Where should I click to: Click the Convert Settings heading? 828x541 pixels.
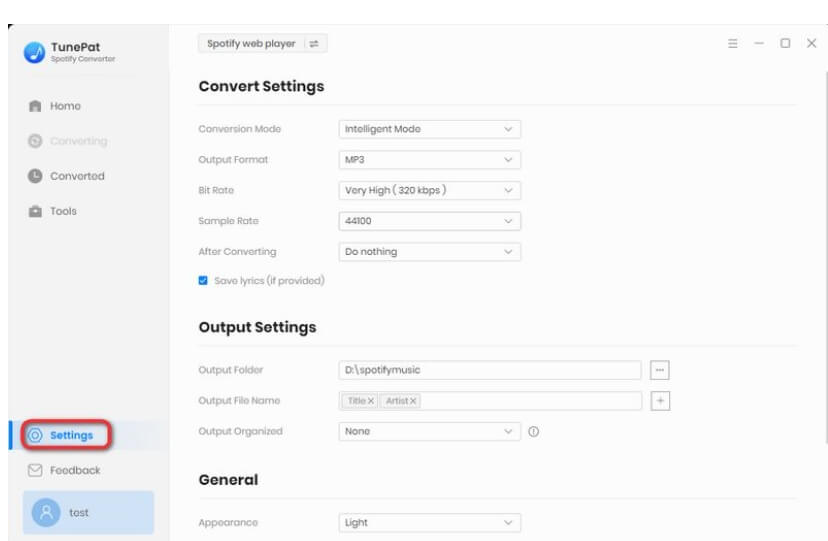click(x=261, y=86)
